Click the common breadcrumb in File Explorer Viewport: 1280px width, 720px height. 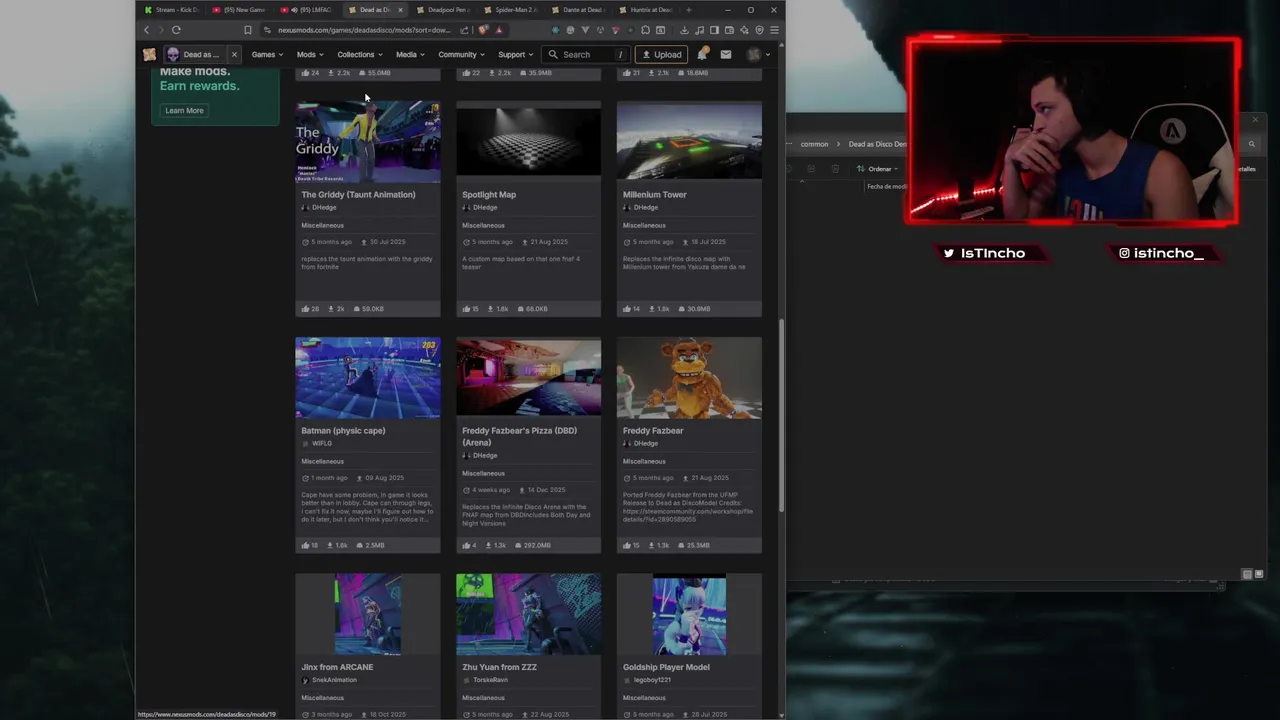pos(814,144)
